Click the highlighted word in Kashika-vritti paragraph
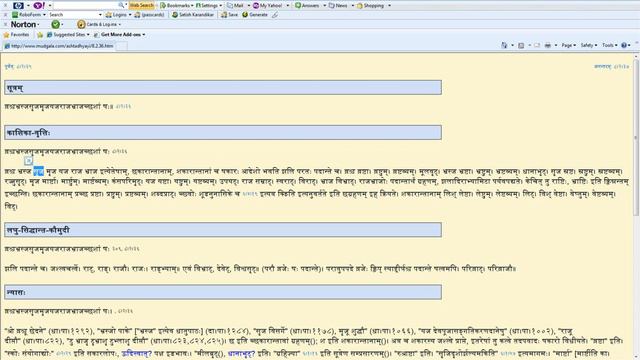Image resolution: width=640 pixels, height=360 pixels. [38, 171]
